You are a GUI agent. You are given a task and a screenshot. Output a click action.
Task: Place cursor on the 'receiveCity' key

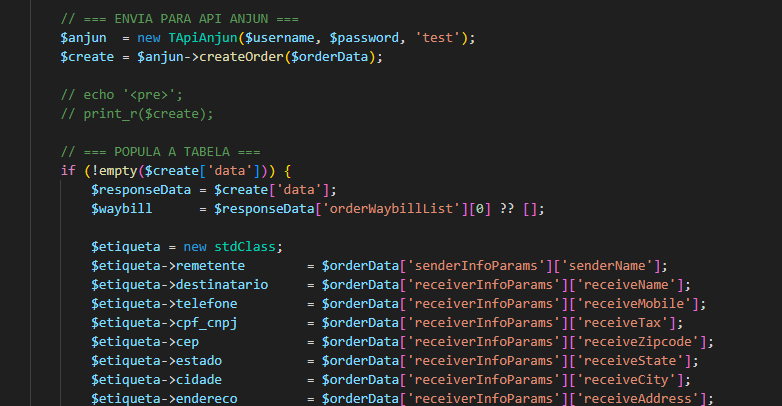pyautogui.click(x=627, y=379)
